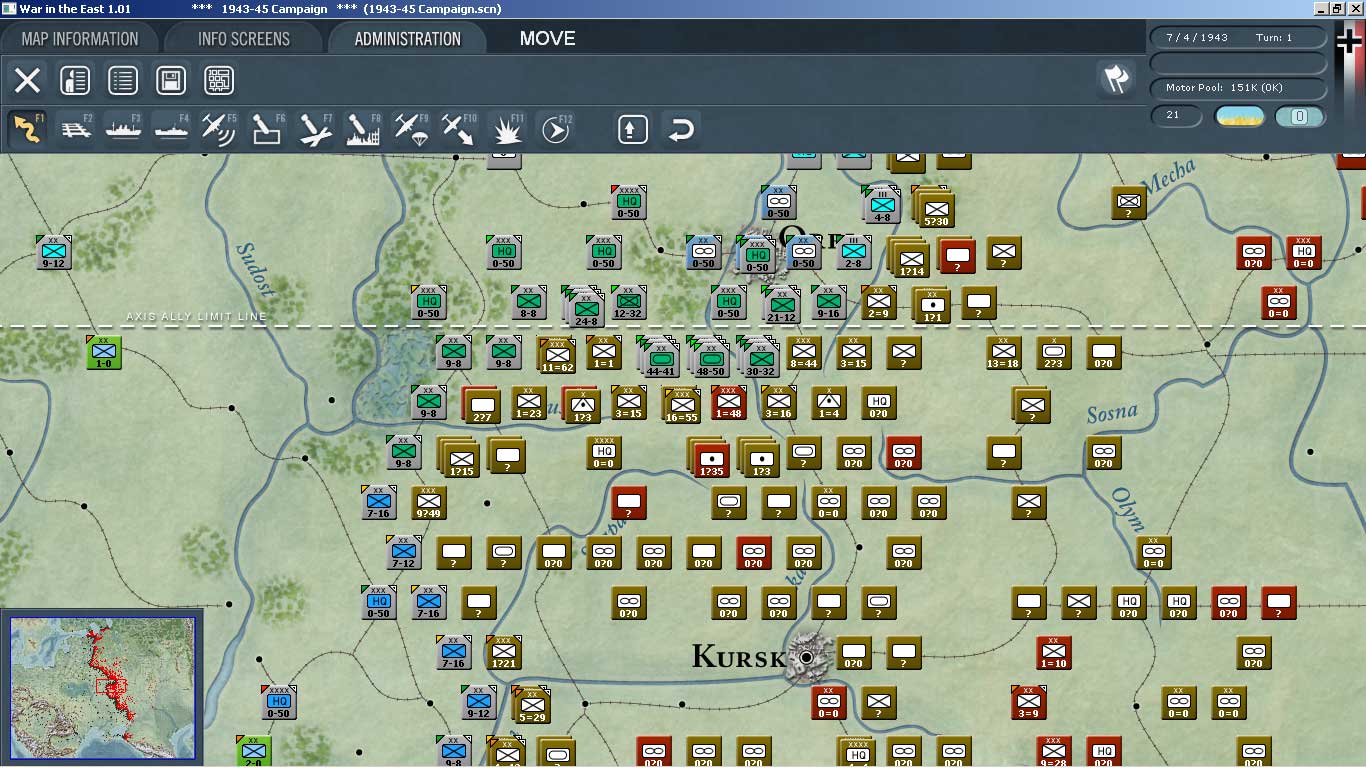Select the red 1?35 artillery stack
Screen dimensions: 1366x768
coord(708,455)
